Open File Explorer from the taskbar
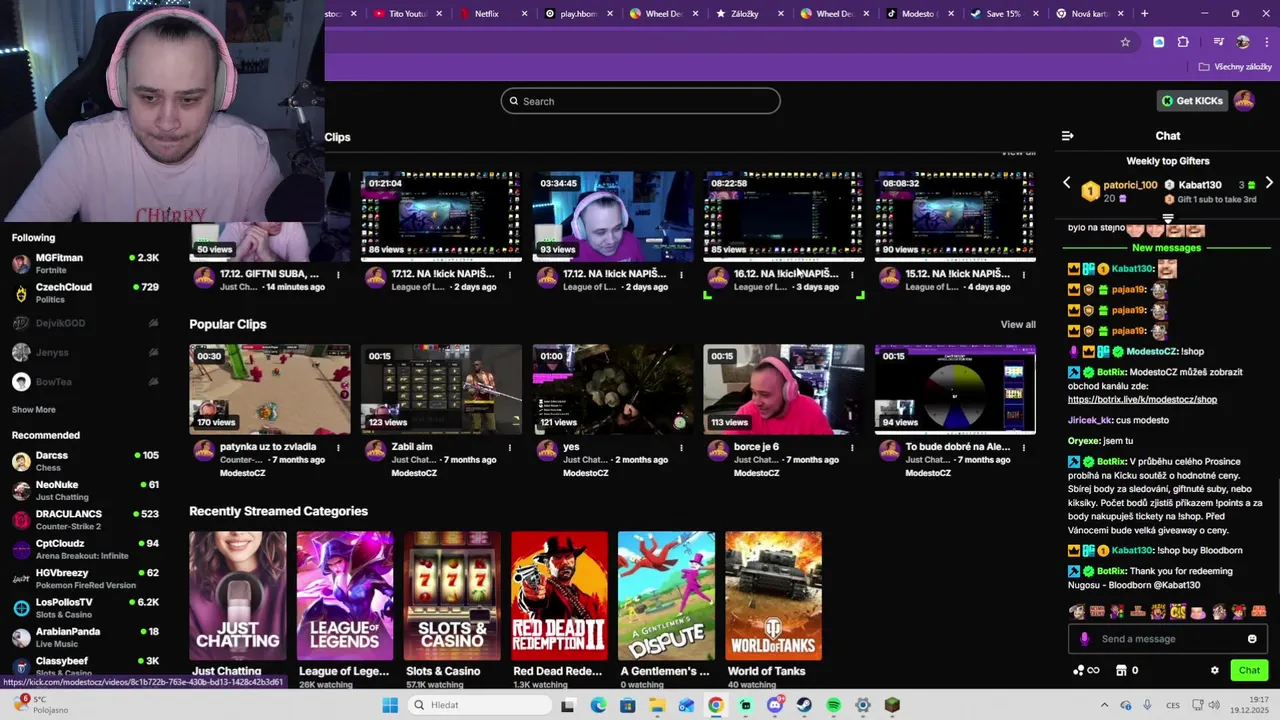Viewport: 1280px width, 720px height. click(657, 705)
